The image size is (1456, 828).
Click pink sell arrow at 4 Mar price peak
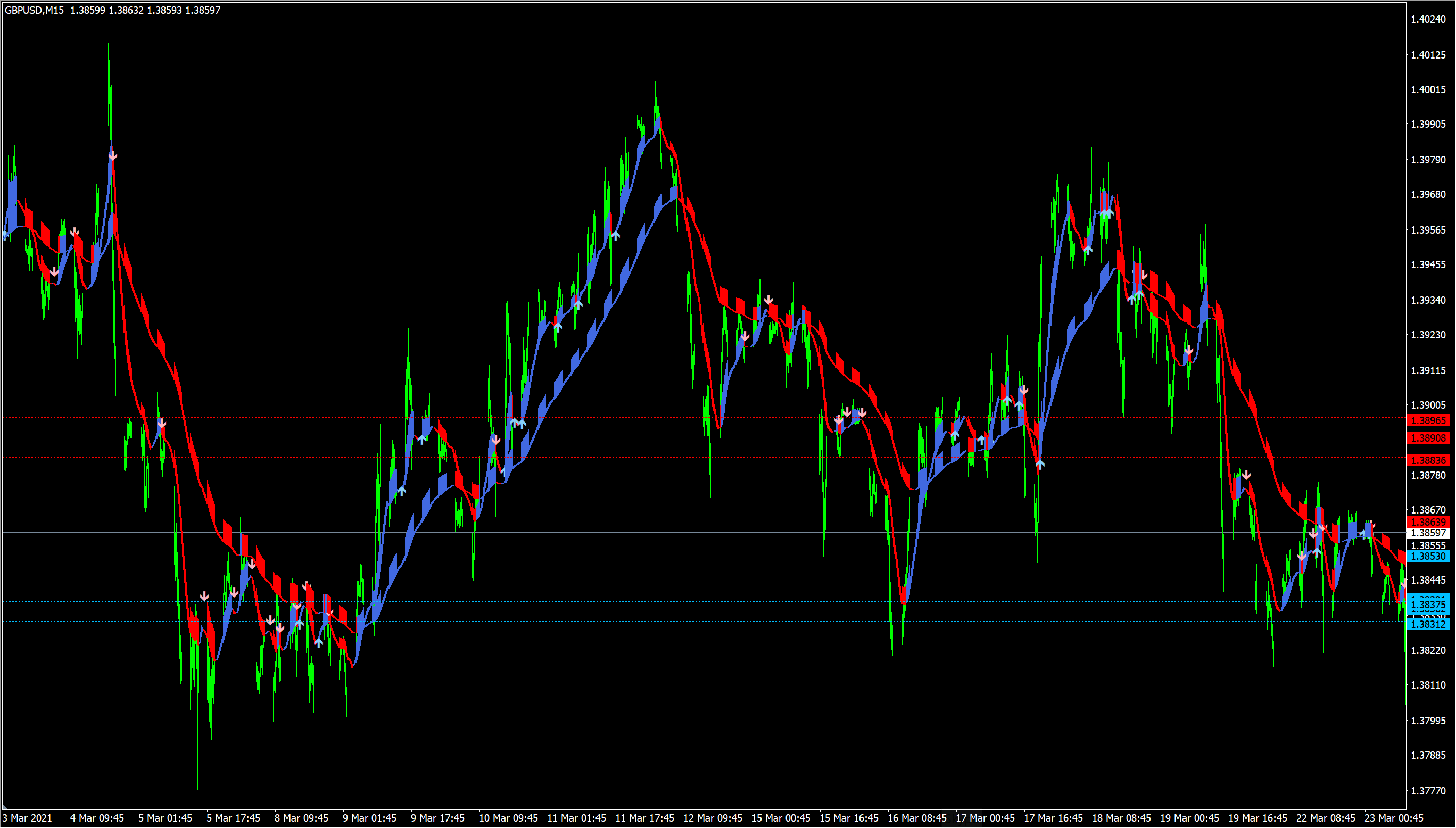pos(113,155)
